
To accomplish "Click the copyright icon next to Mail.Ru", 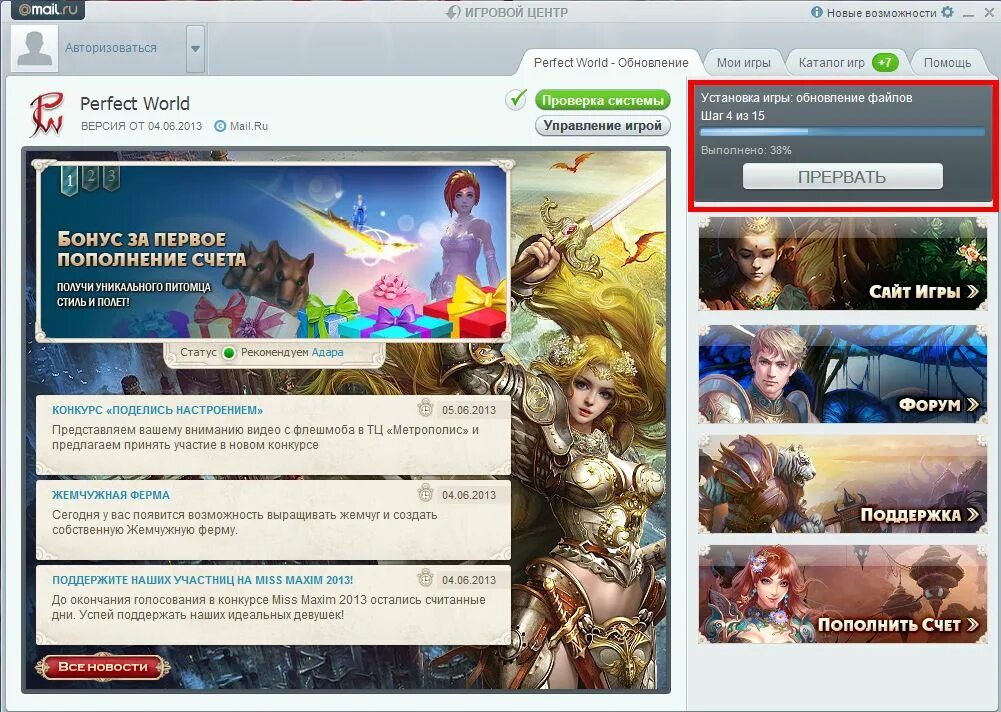I will point(220,126).
